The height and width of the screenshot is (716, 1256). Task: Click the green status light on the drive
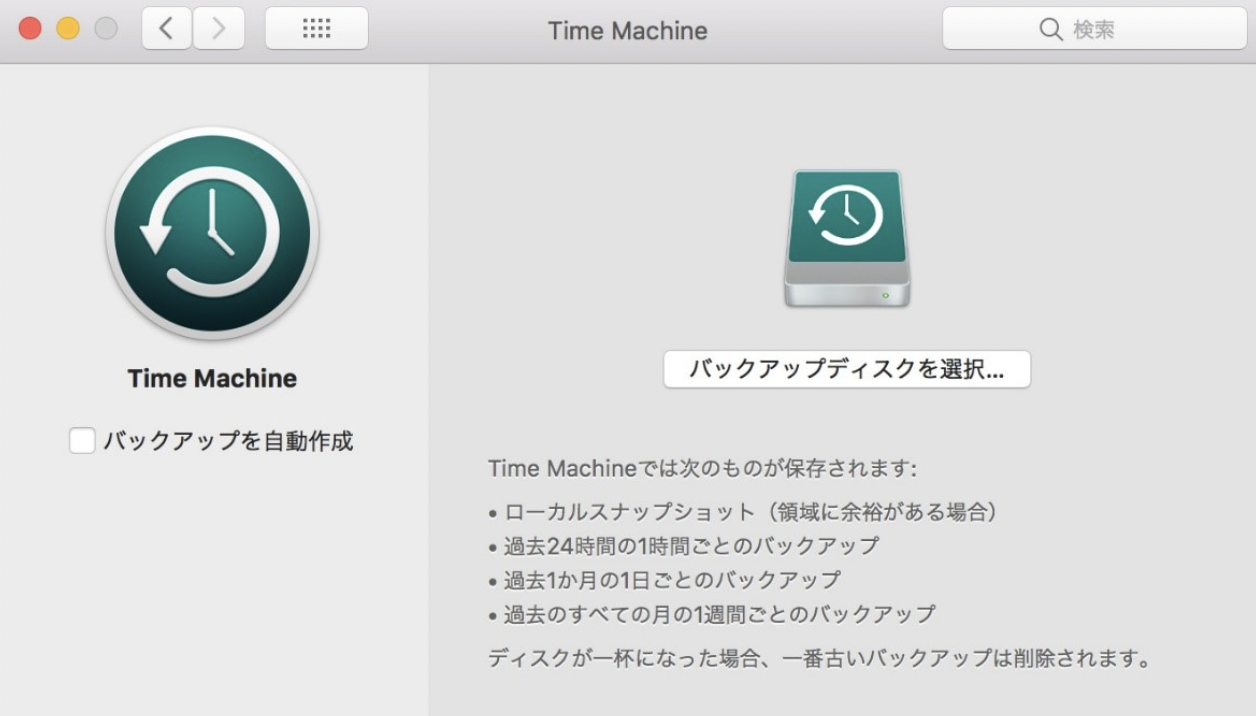pos(887,293)
